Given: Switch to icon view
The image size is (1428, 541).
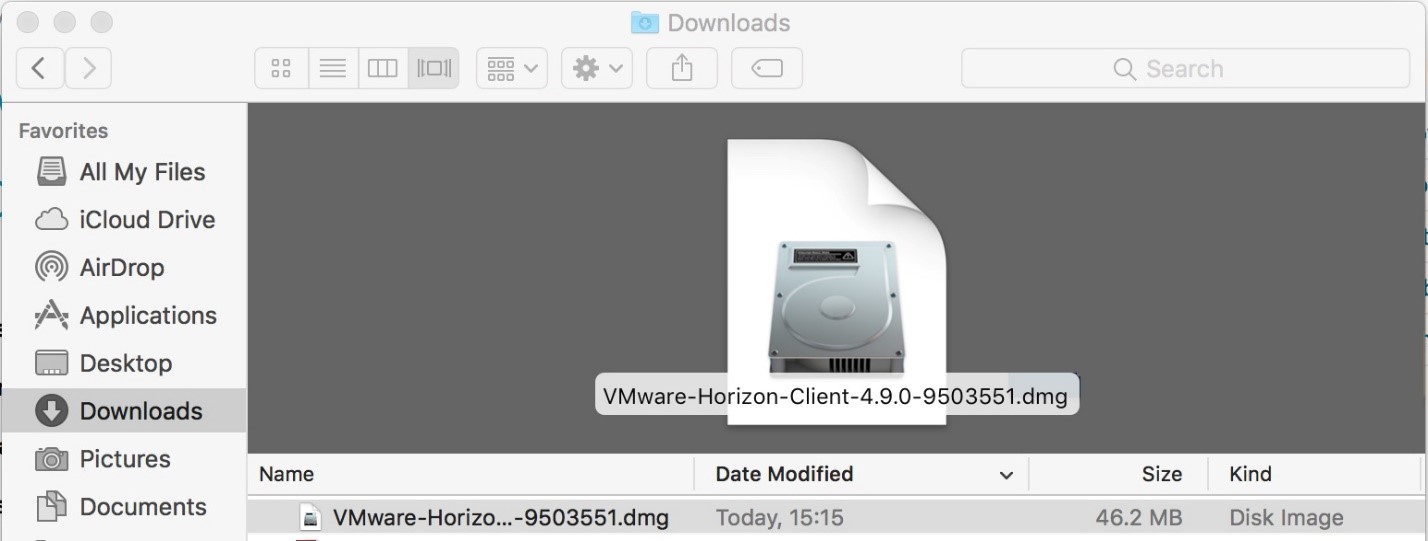Looking at the screenshot, I should (x=281, y=68).
